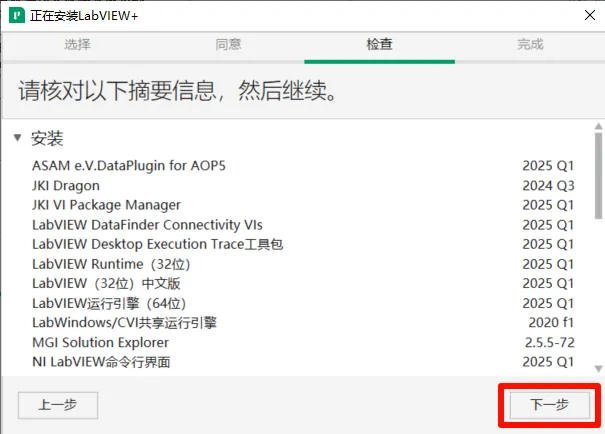Image resolution: width=605 pixels, height=434 pixels.
Task: Close the LabVIEW+ installer window
Action: 590,15
